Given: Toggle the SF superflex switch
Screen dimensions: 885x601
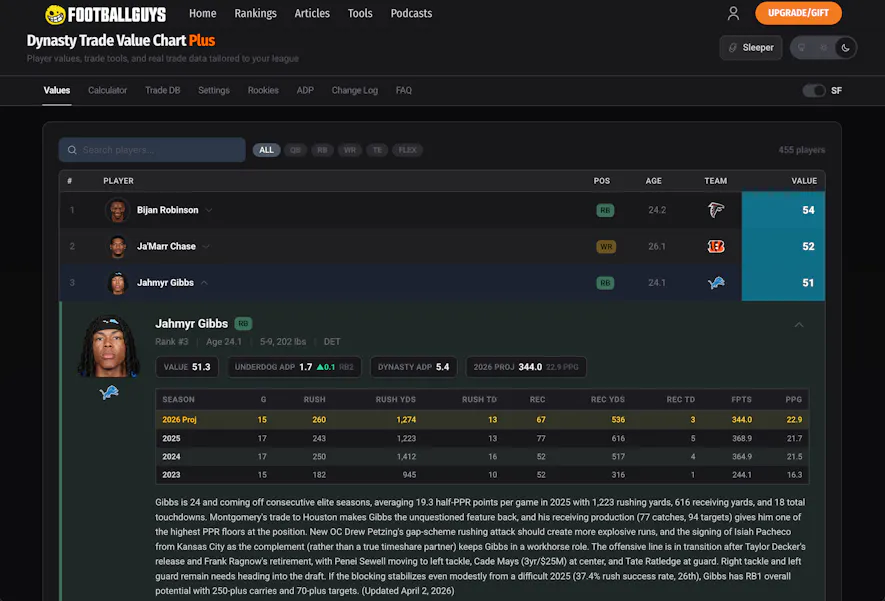Looking at the screenshot, I should coord(813,90).
